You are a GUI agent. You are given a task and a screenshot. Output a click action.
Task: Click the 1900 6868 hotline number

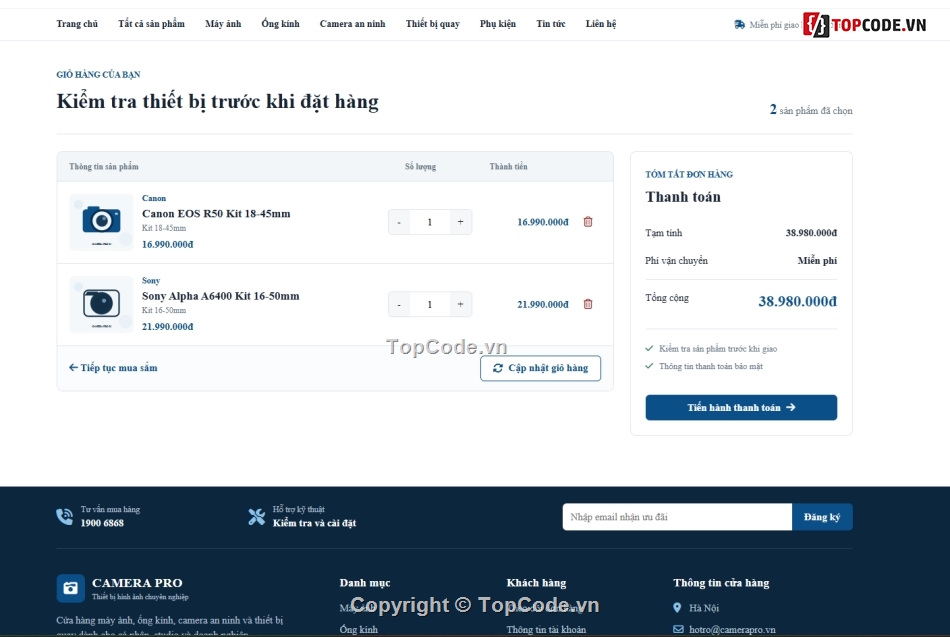pos(102,523)
